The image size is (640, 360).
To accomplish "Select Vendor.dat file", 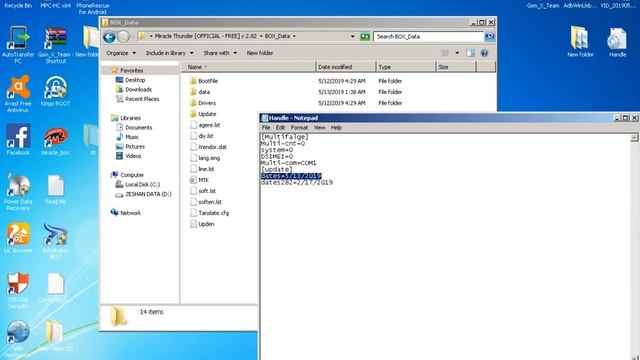I will click(208, 147).
